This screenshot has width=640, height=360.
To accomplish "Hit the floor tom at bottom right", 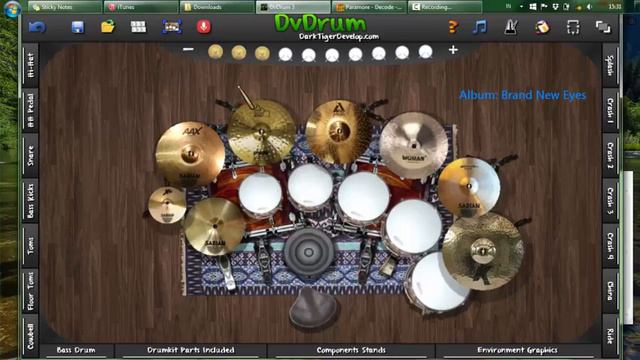I will coord(438,282).
